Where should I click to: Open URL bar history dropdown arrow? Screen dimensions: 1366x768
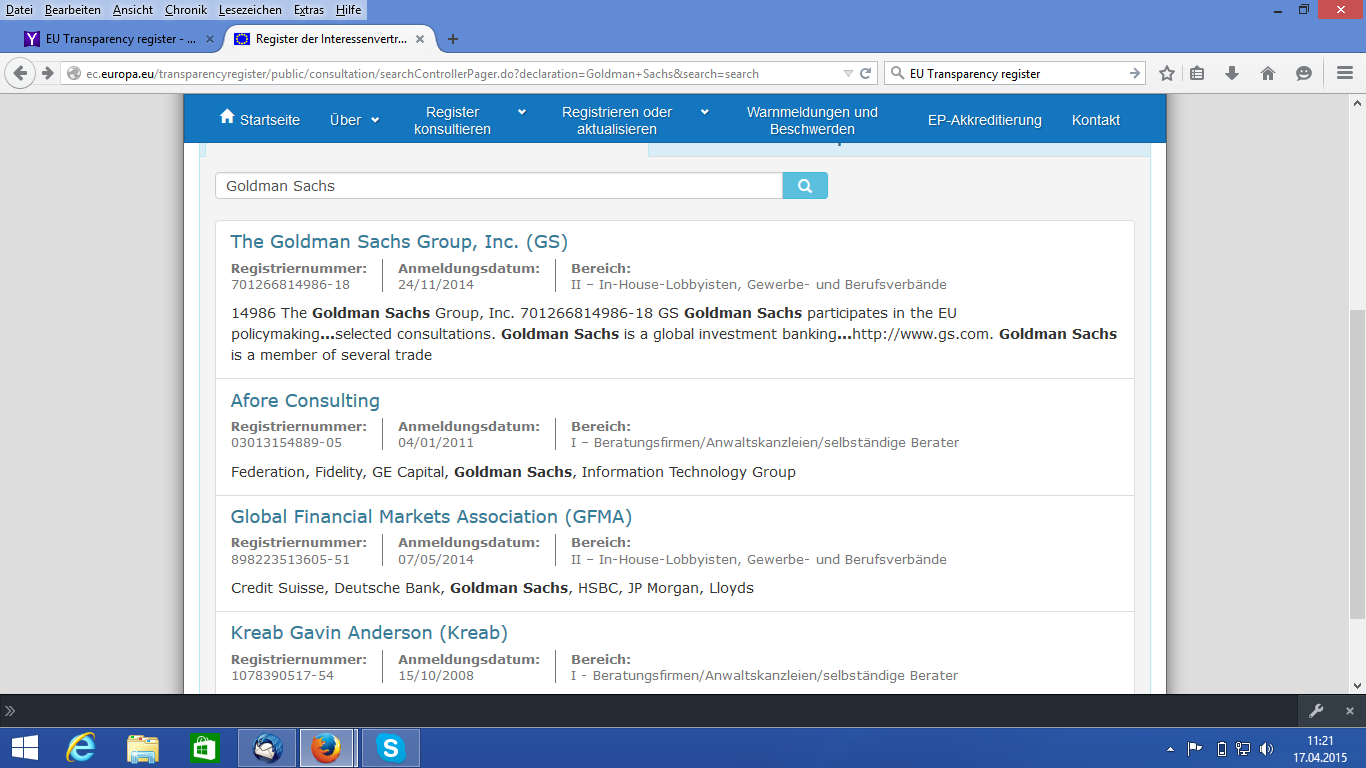(848, 73)
